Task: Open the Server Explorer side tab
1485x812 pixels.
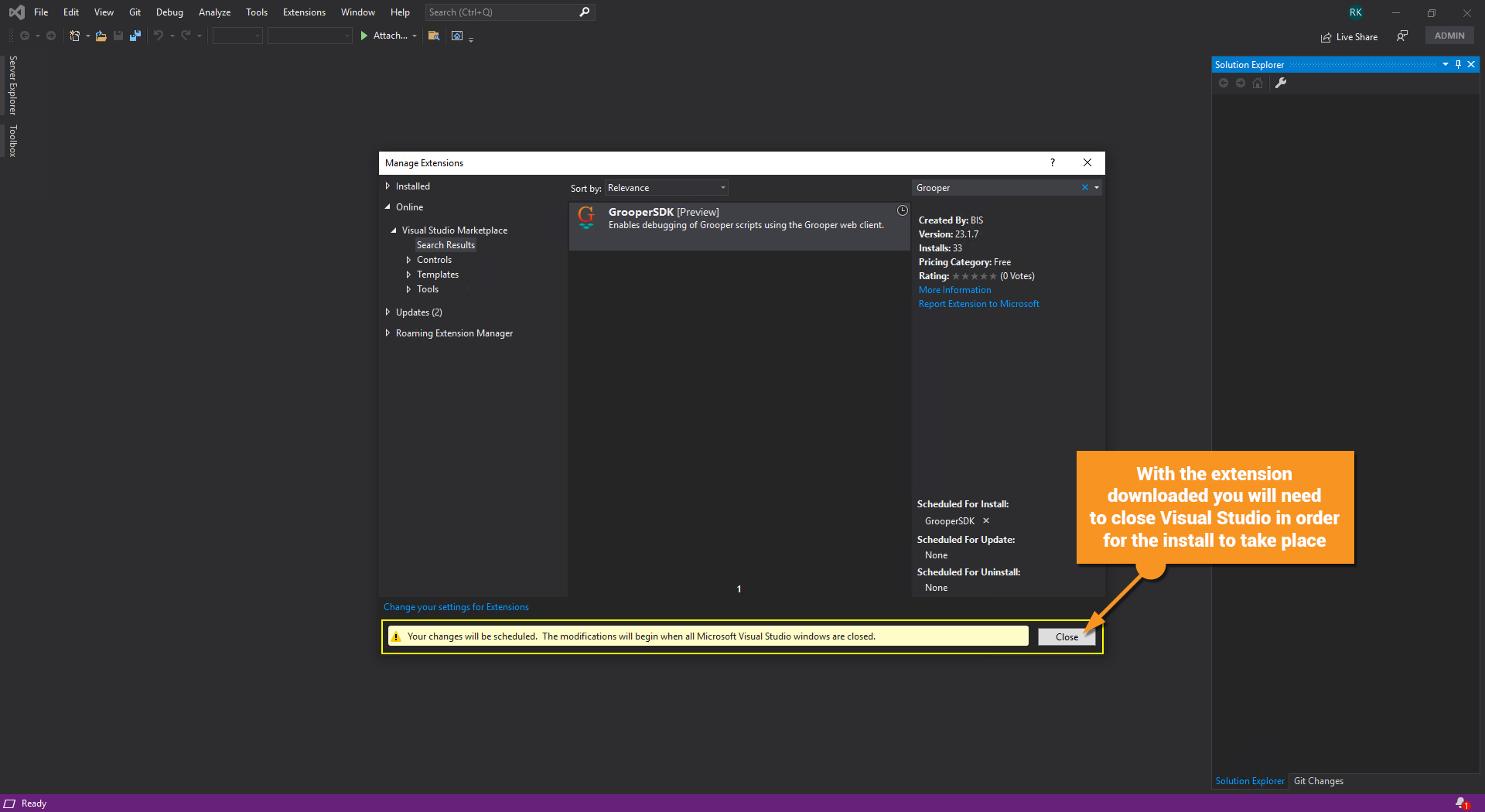Action: click(x=13, y=85)
